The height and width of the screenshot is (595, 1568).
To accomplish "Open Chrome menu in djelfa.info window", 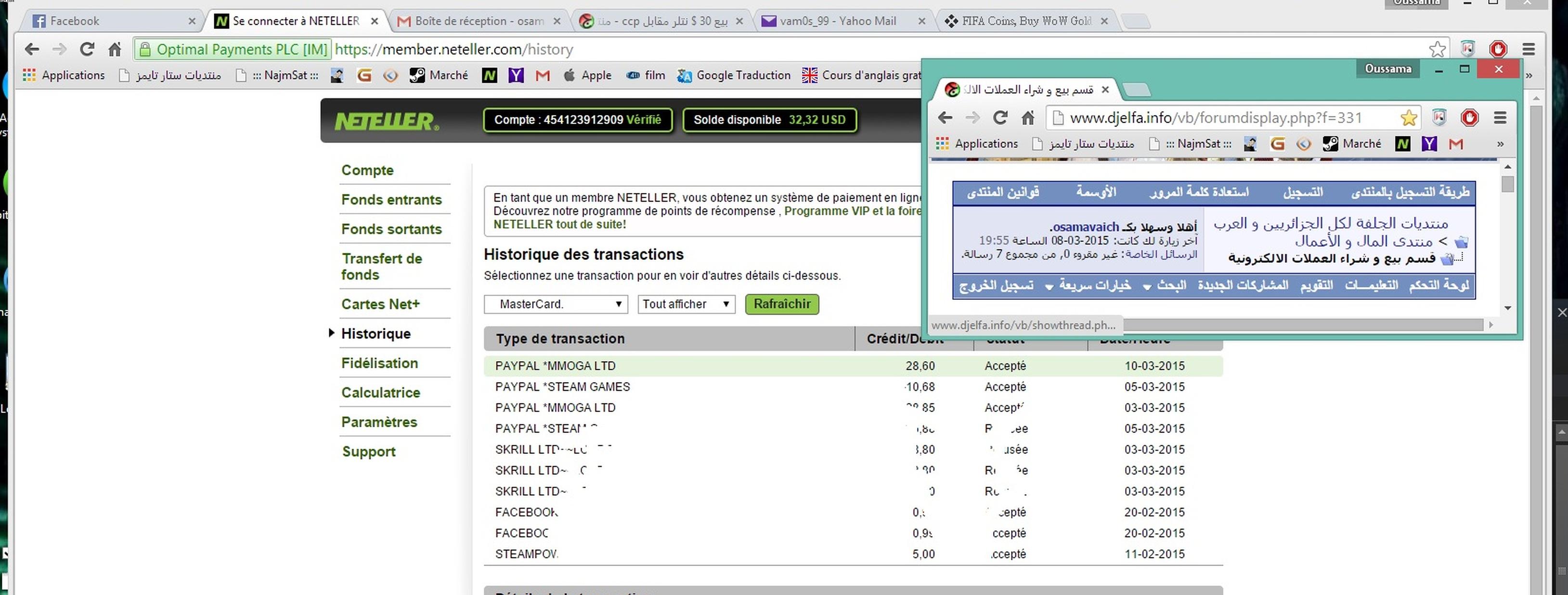I will [1500, 117].
